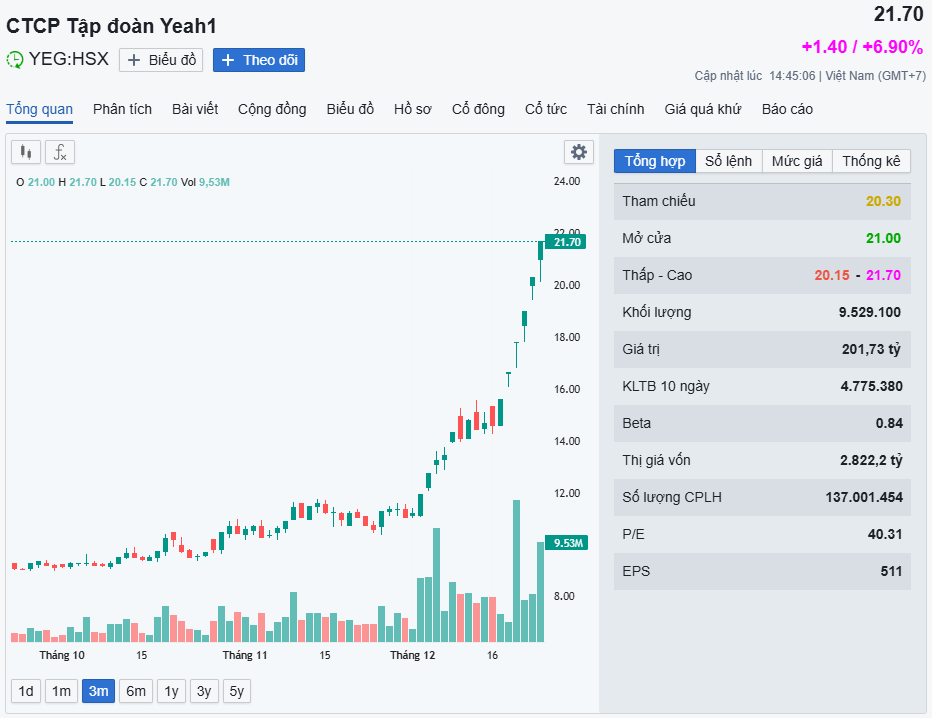Click the plus Biểu đồ button
This screenshot has height=718, width=932.
coord(161,60)
